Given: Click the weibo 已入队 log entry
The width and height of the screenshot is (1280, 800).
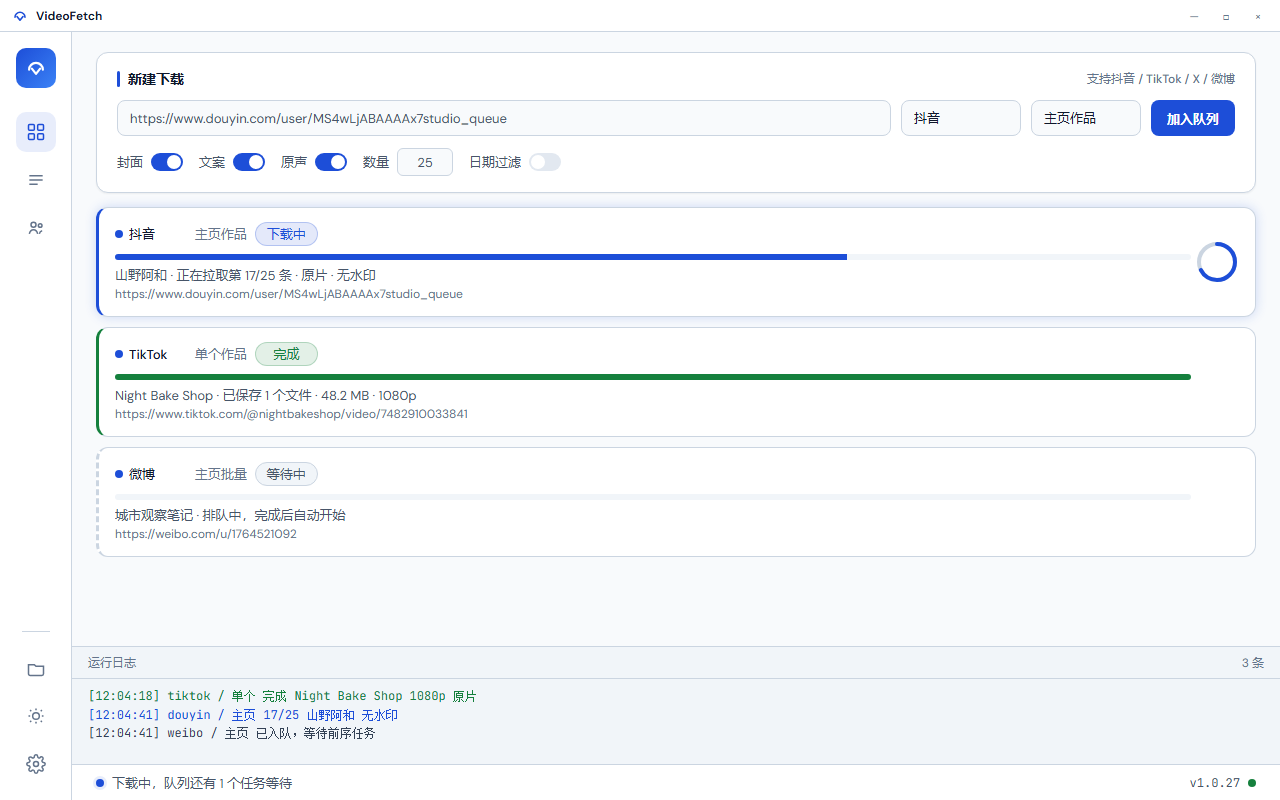Looking at the screenshot, I should pyautogui.click(x=232, y=733).
